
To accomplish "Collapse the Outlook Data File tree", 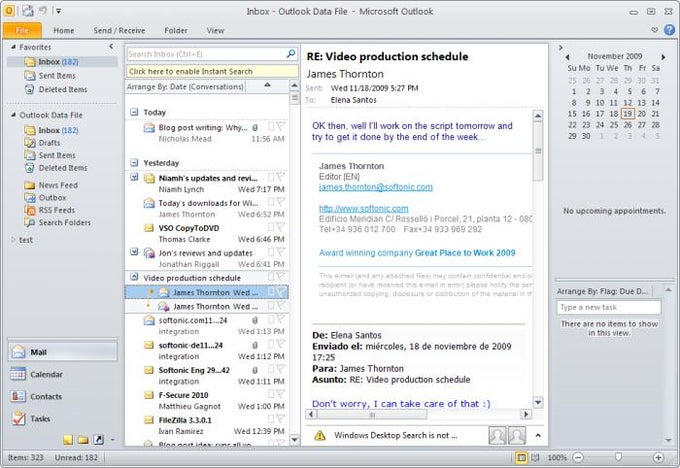I will (13, 115).
